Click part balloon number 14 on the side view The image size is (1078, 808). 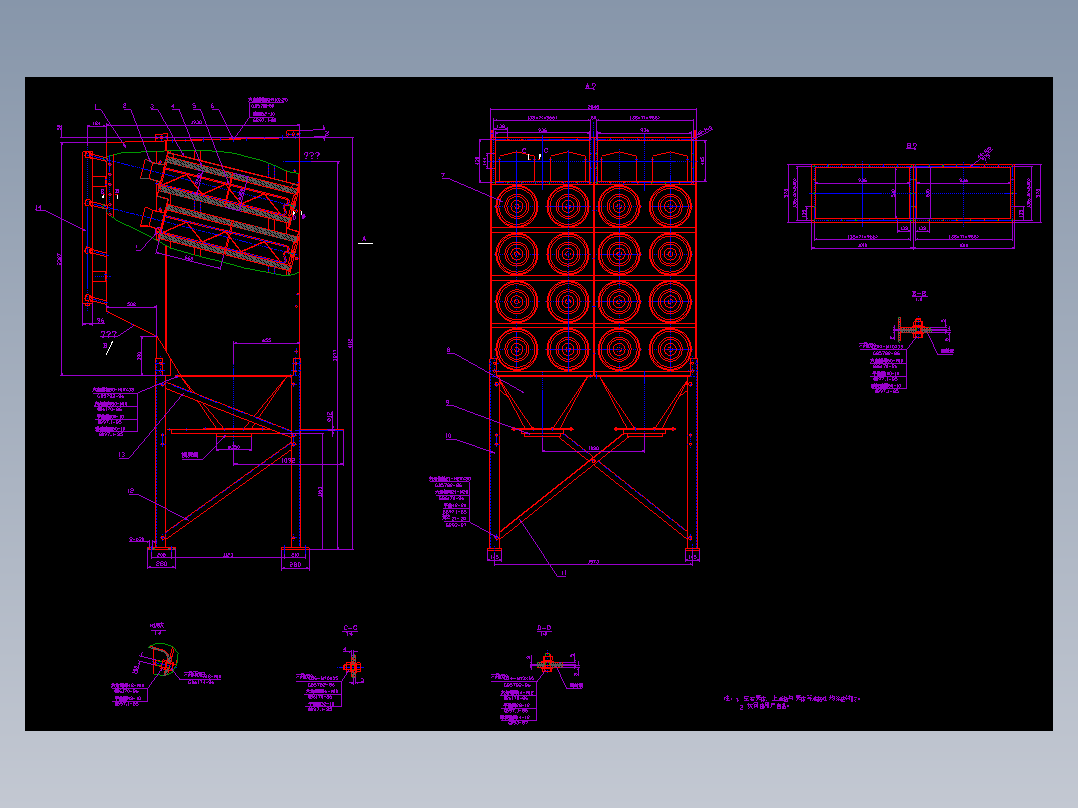(x=38, y=208)
